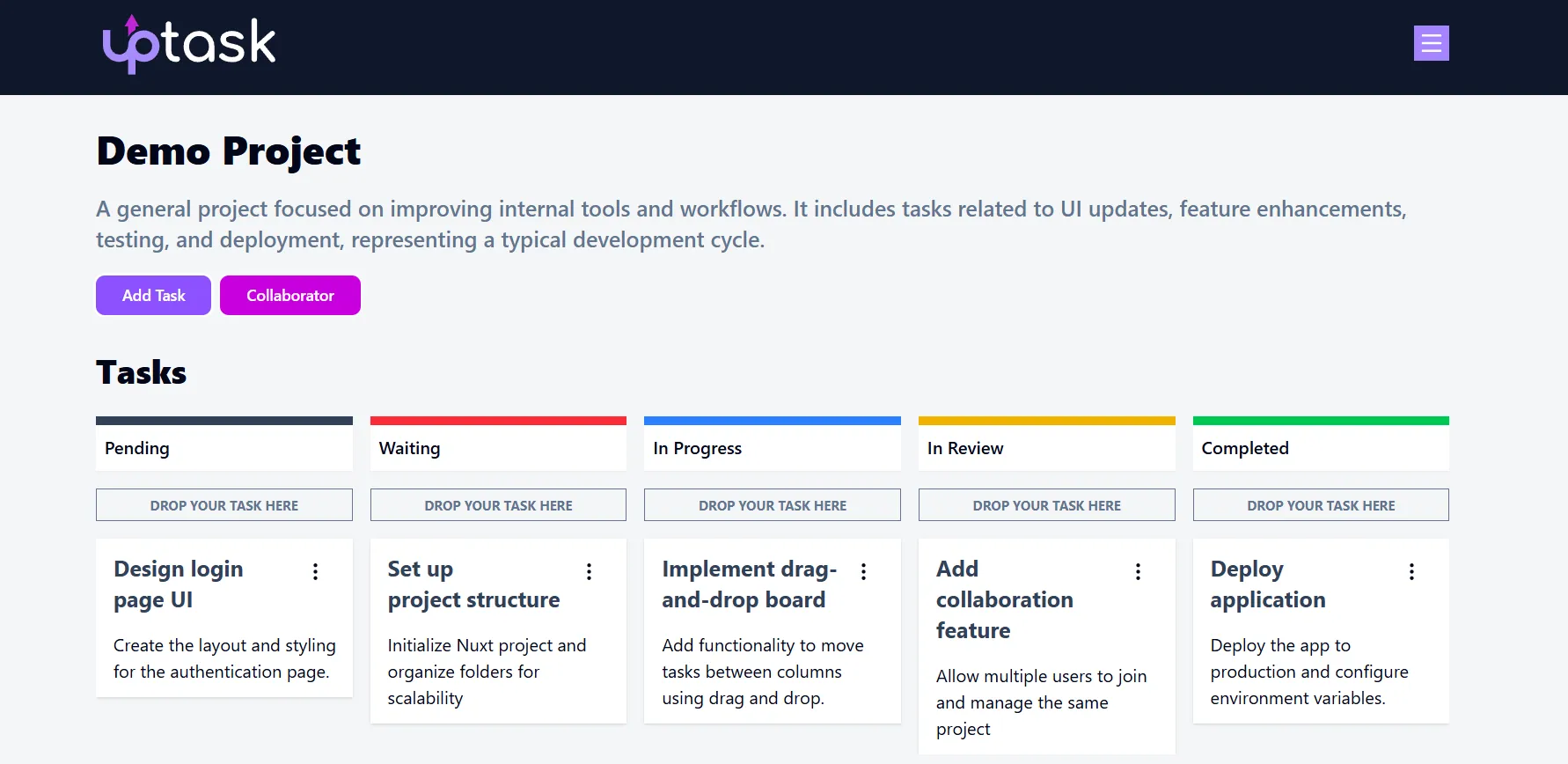Open options for Add collaboration feature task

(x=1138, y=571)
